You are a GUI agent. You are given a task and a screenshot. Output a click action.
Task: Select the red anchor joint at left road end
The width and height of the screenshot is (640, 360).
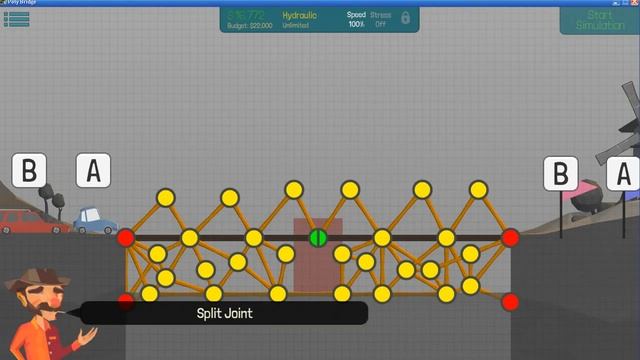[x=126, y=238]
